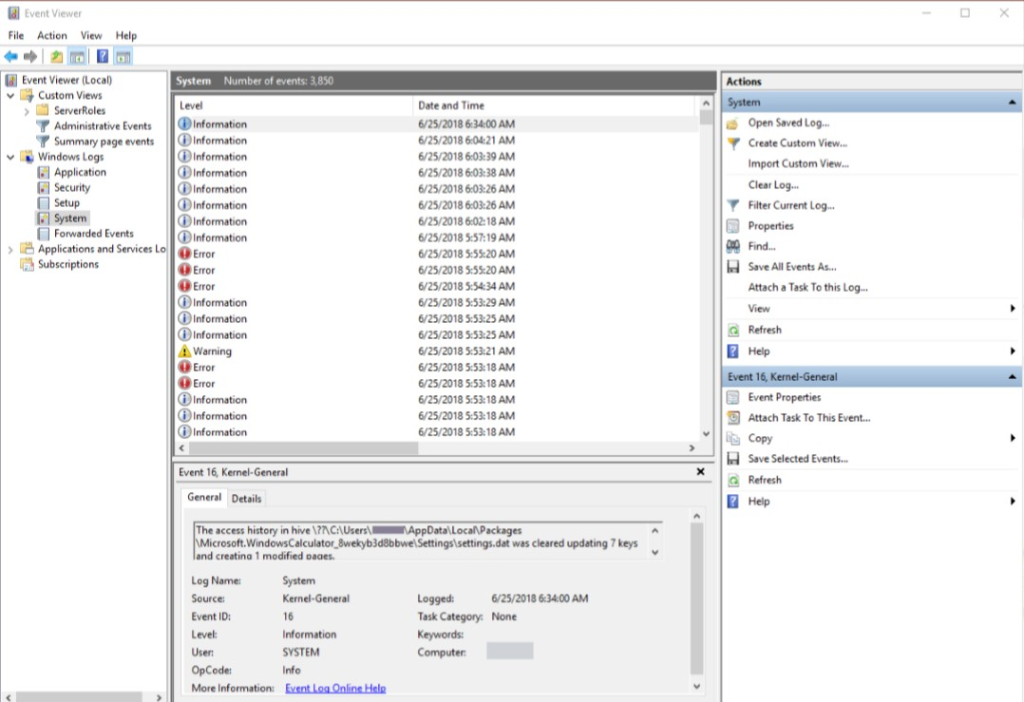The image size is (1024, 702).
Task: Click the Find binoculars icon
Action: tap(733, 246)
